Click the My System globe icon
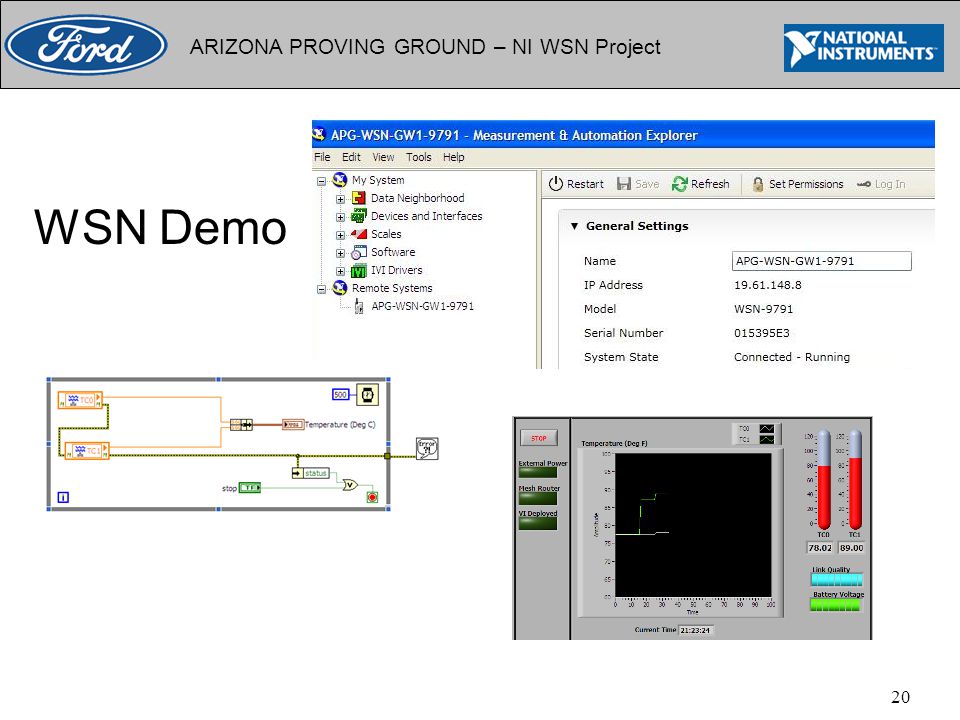 [340, 179]
